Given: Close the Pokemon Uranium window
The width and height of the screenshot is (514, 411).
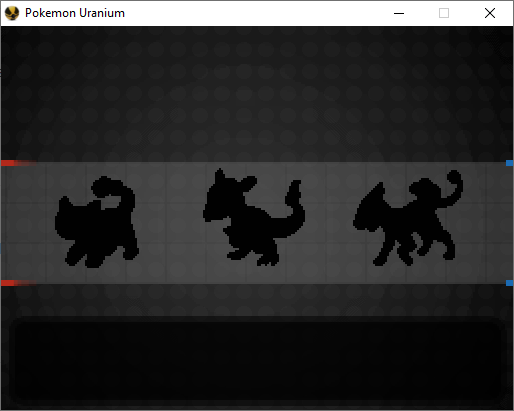Looking at the screenshot, I should 490,13.
